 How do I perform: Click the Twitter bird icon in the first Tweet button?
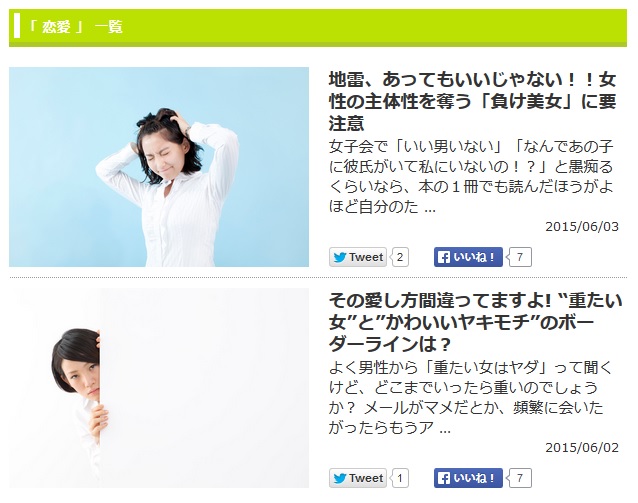[x=340, y=257]
